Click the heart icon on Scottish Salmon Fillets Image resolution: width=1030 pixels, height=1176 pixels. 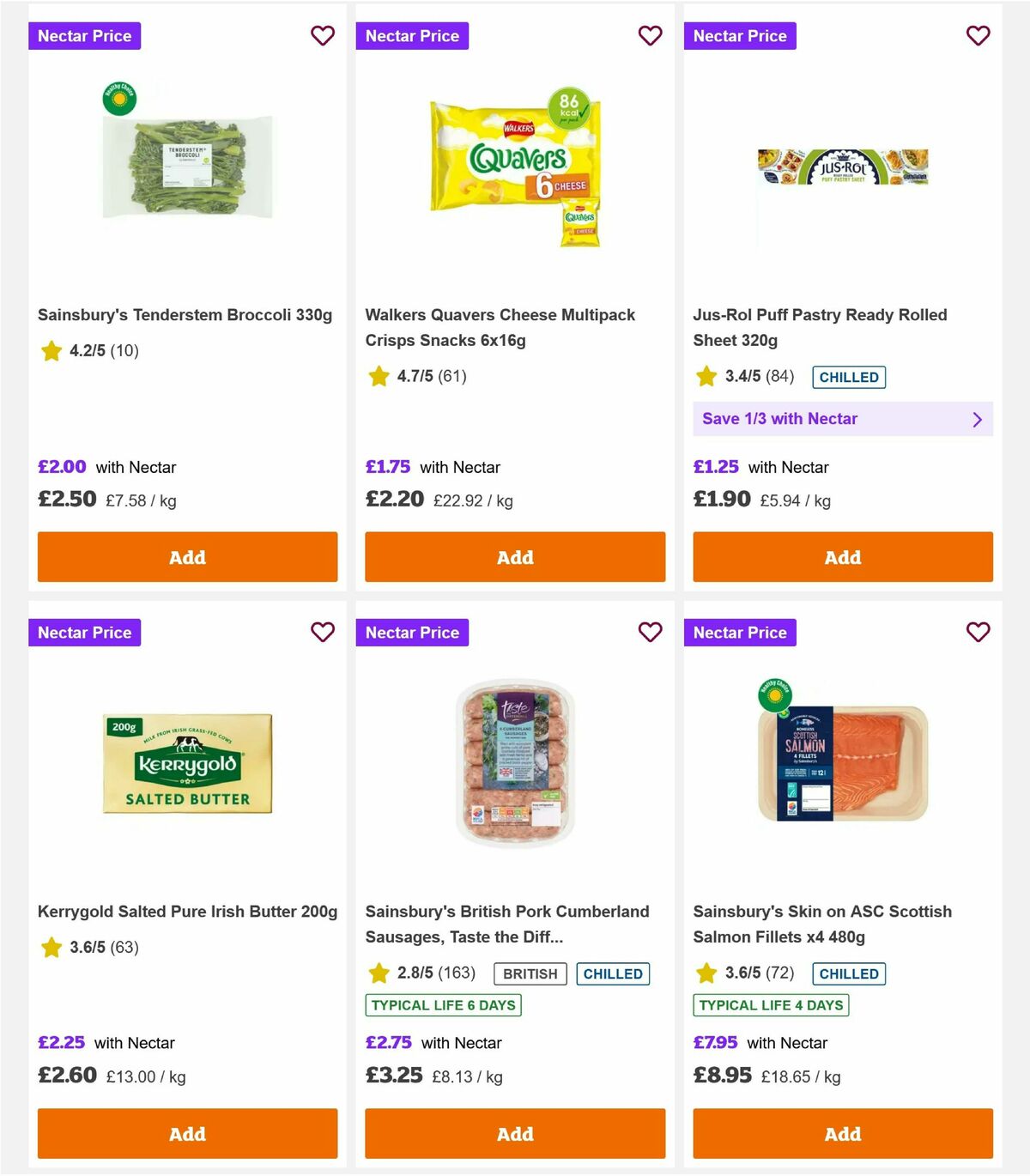[x=978, y=633]
